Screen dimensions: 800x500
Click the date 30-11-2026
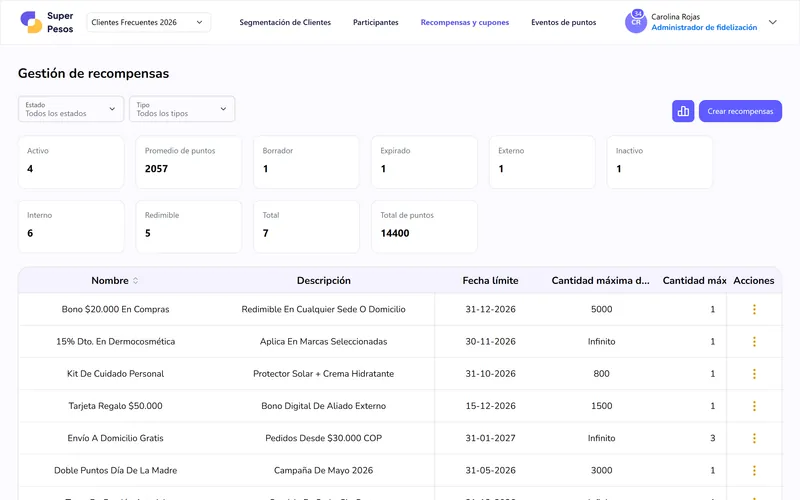tap(490, 341)
